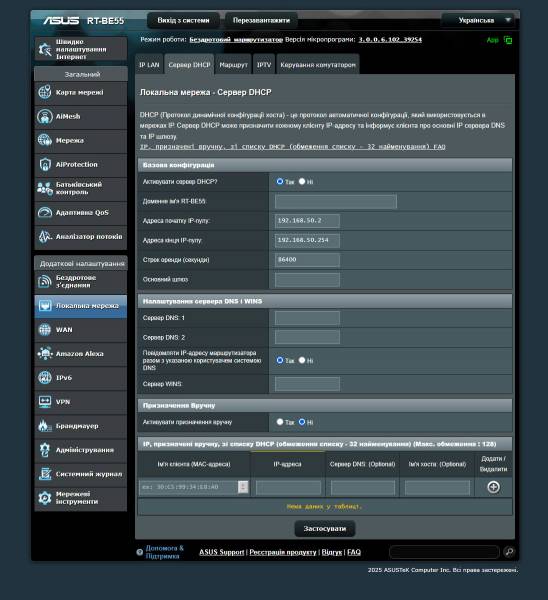This screenshot has height=600, width=548.
Task: Open the operation mode link
Action: click(236, 39)
